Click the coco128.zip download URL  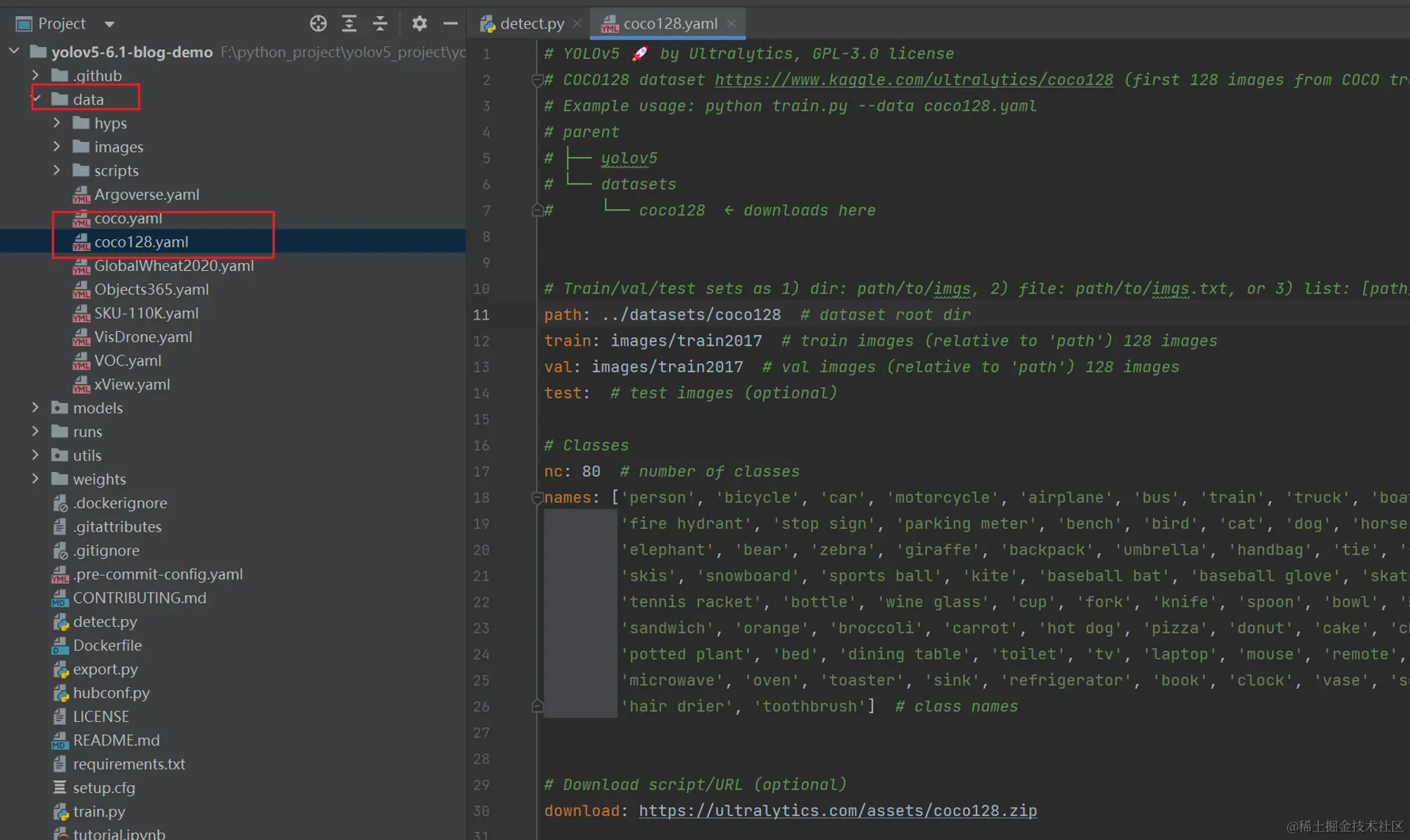[837, 811]
